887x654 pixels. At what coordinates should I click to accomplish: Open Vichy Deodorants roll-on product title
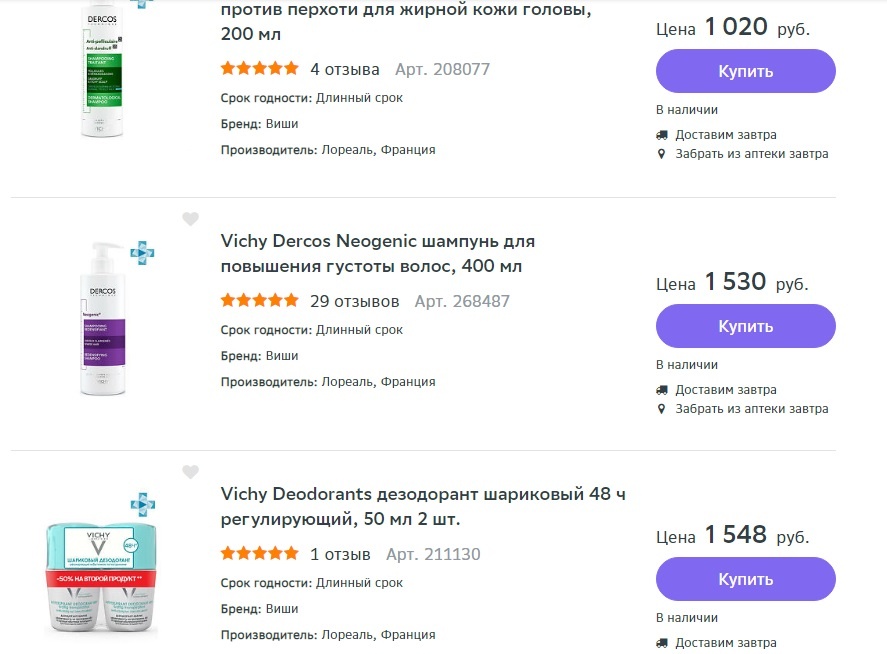pyautogui.click(x=423, y=506)
